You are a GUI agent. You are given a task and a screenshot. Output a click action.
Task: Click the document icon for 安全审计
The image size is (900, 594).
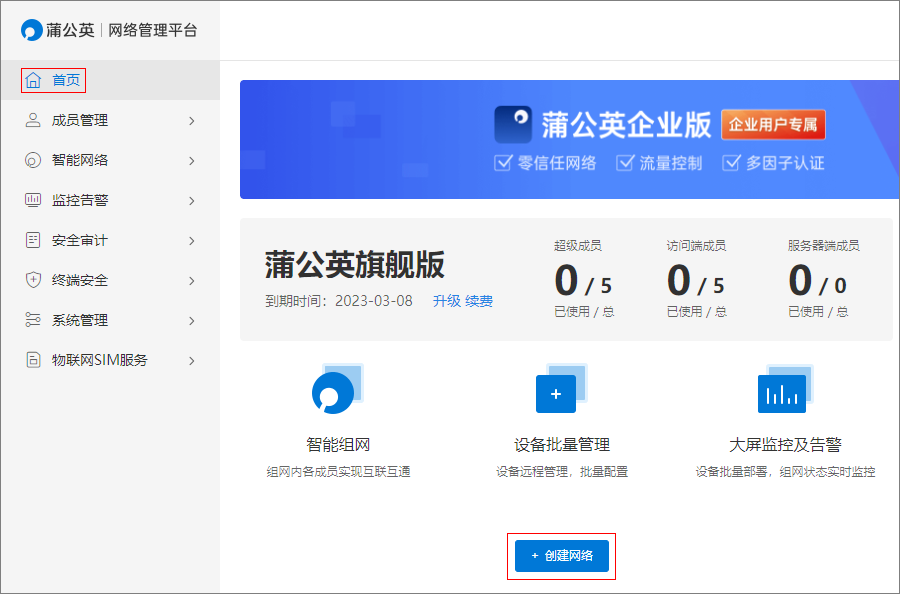[33, 240]
